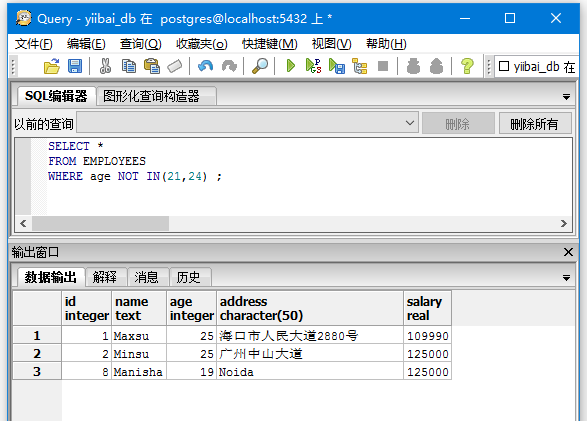This screenshot has width=587, height=421.
Task: Click the editor horizontal scrollbar thumb
Action: [100, 223]
